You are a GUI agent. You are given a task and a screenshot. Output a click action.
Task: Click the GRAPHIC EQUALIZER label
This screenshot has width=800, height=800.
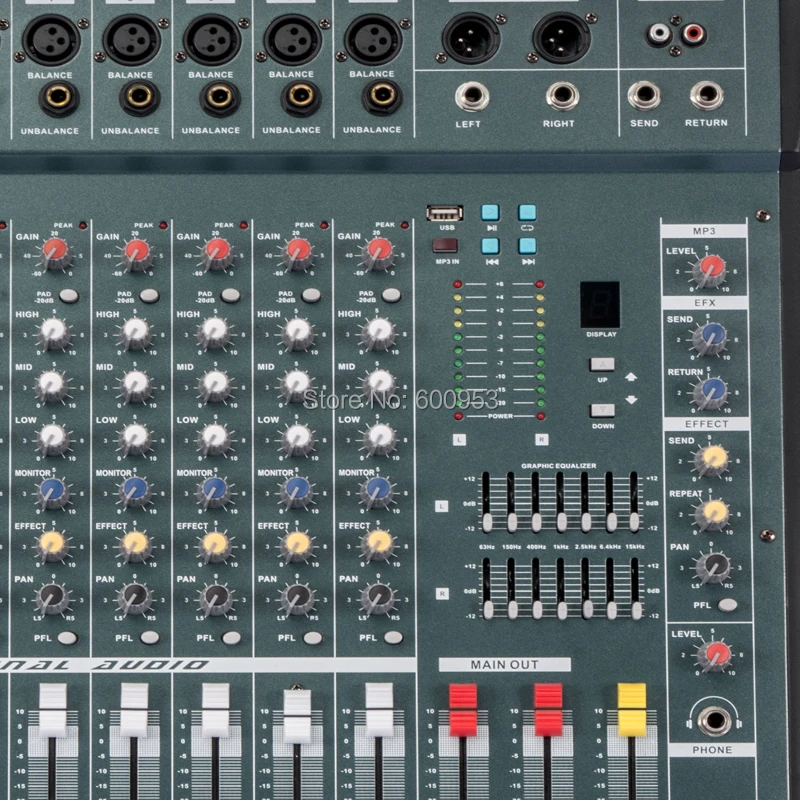[x=559, y=466]
